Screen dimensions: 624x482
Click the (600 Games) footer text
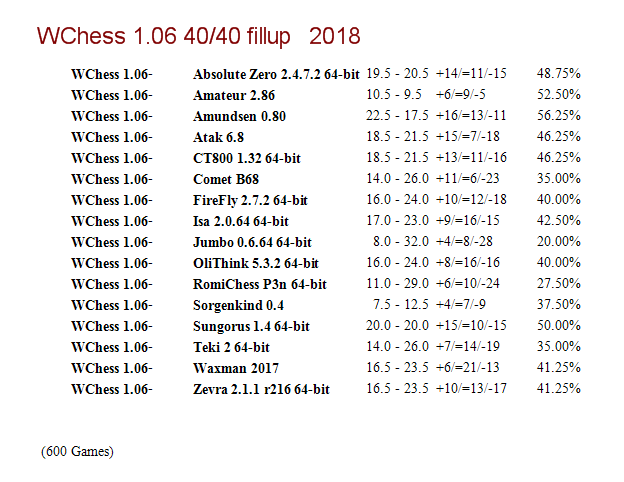point(77,451)
